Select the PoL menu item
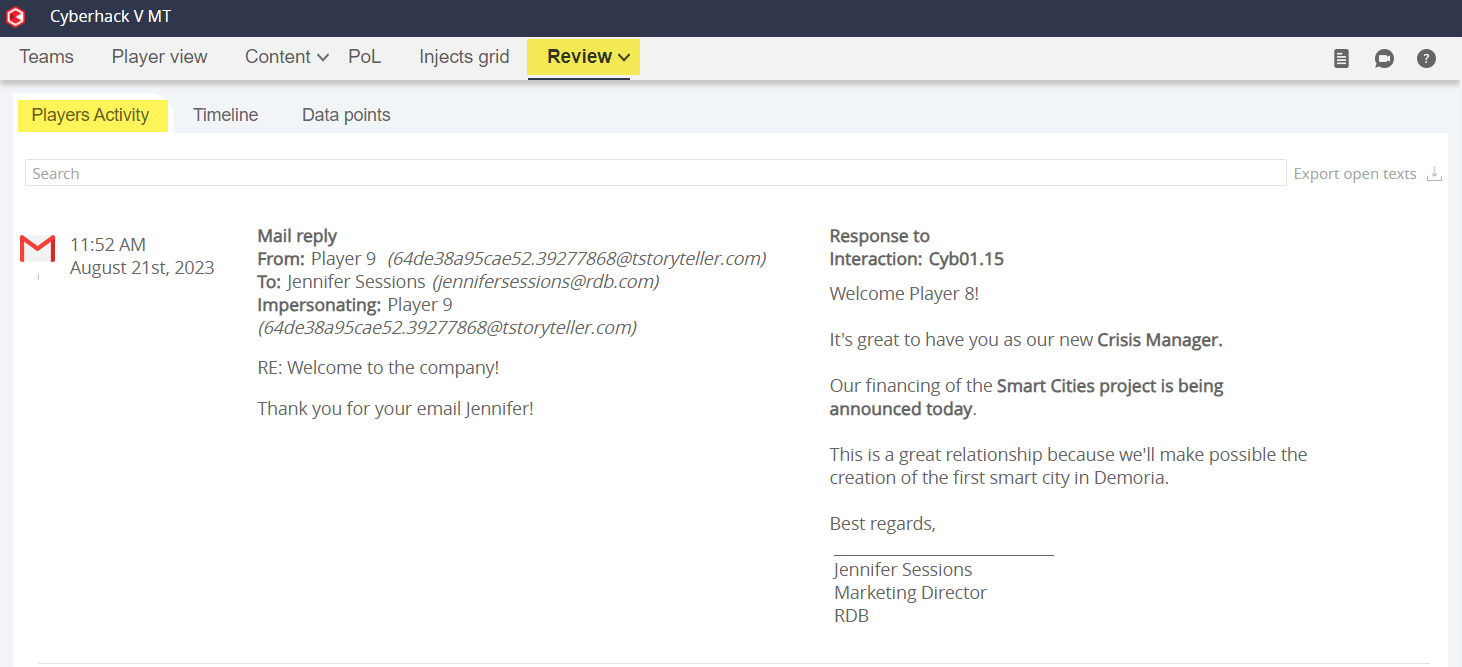Viewport: 1462px width, 667px height. tap(364, 57)
